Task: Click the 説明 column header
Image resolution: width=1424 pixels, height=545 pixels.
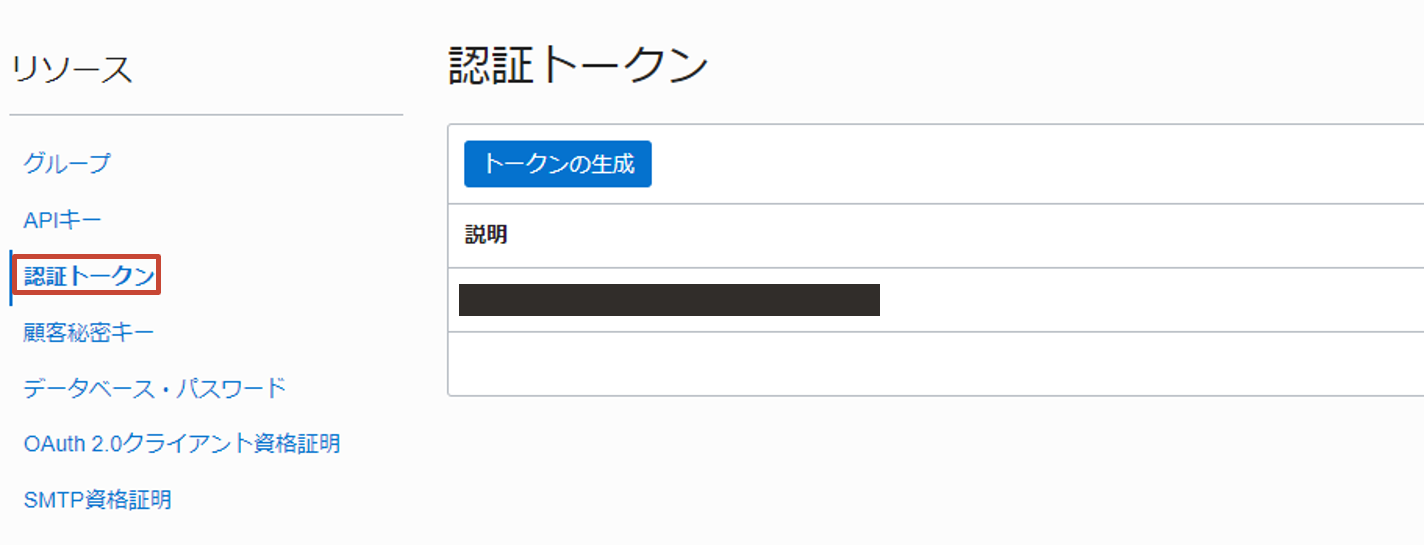Action: pyautogui.click(x=486, y=235)
